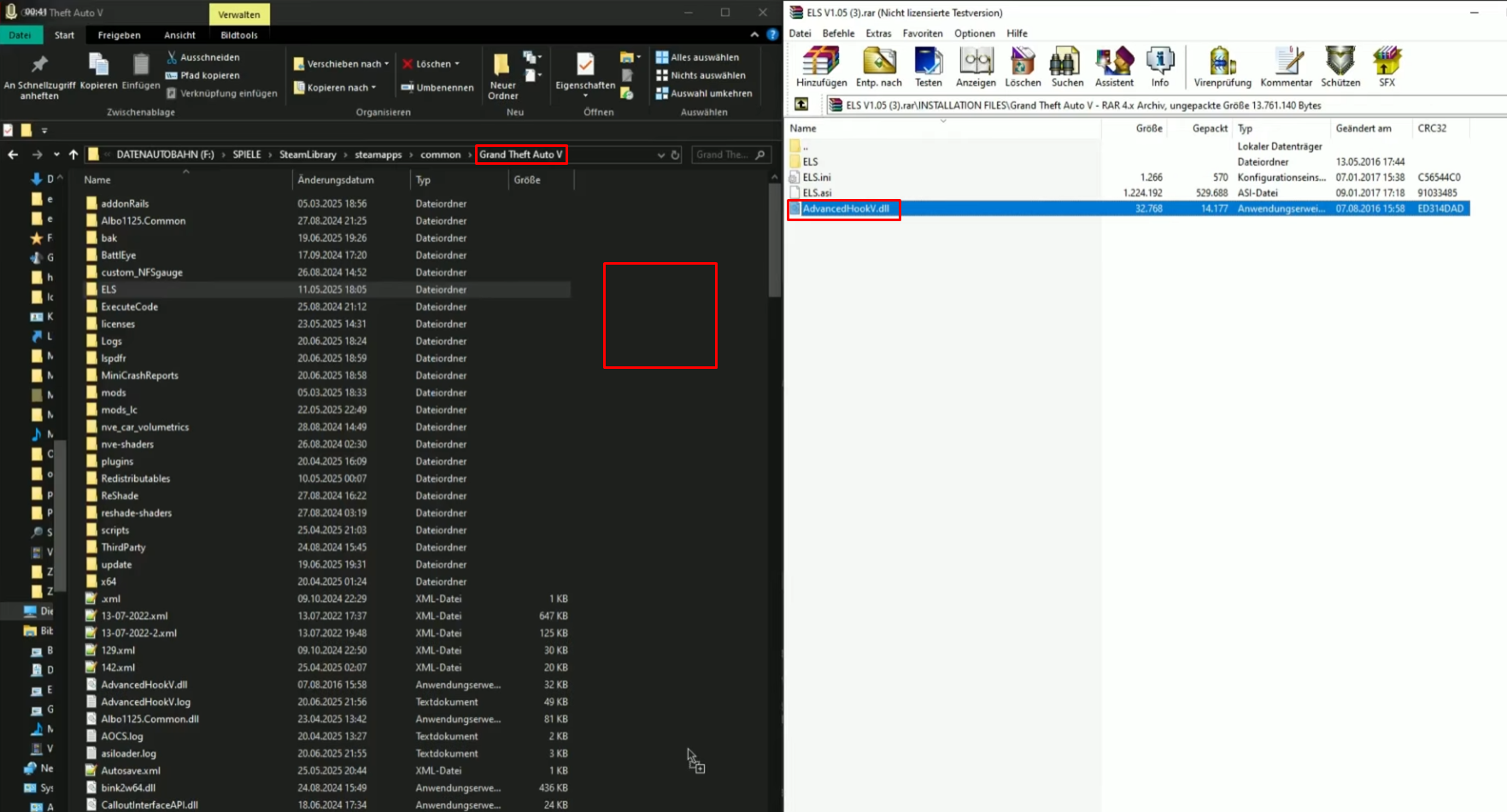Open Eigenschaften in Explorer ribbon
This screenshot has width=1507, height=812.
click(585, 75)
